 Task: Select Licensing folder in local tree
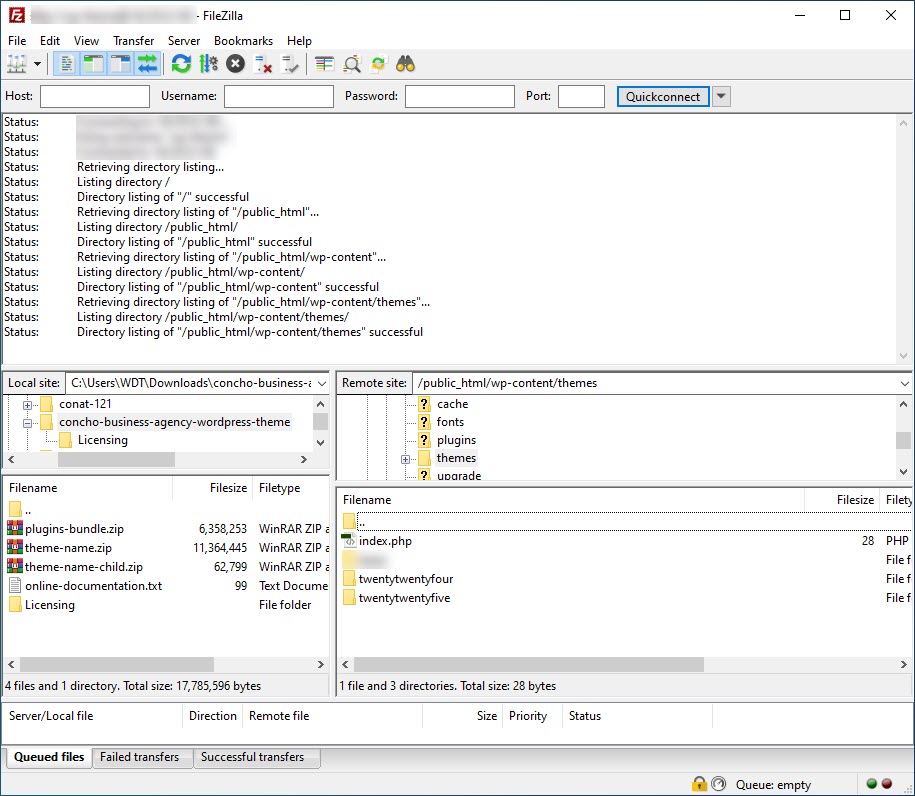click(x=103, y=440)
